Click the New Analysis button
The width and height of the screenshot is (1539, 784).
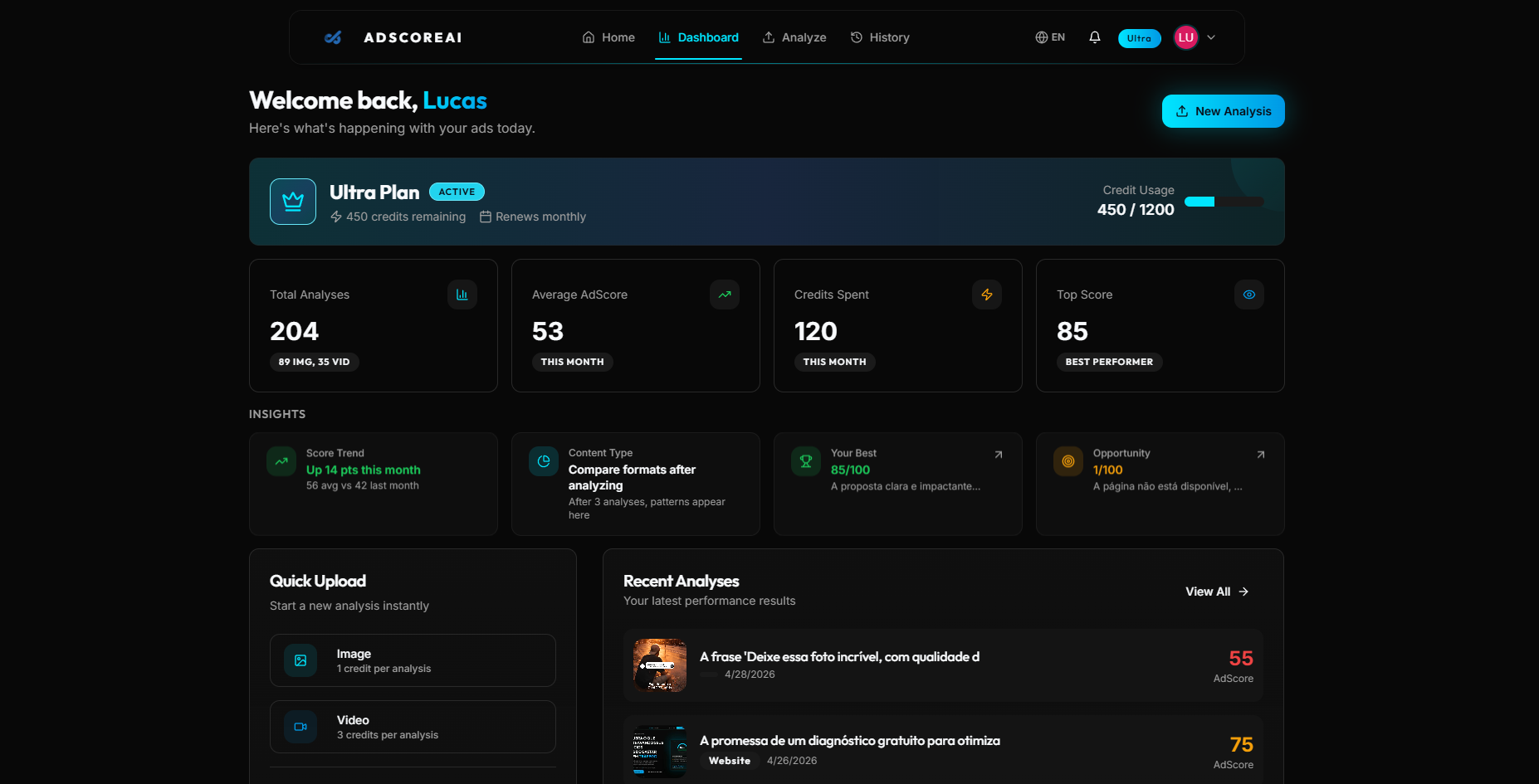click(1222, 110)
